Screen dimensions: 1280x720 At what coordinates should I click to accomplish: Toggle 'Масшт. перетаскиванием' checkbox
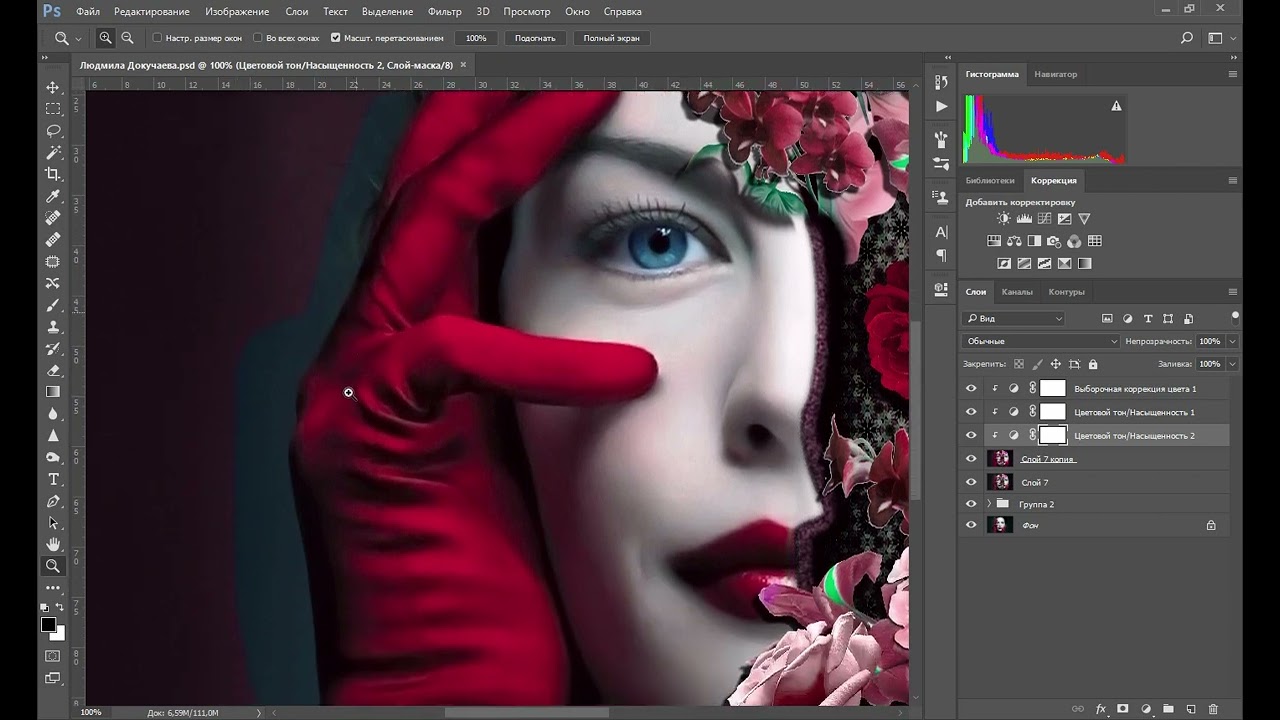click(x=337, y=38)
